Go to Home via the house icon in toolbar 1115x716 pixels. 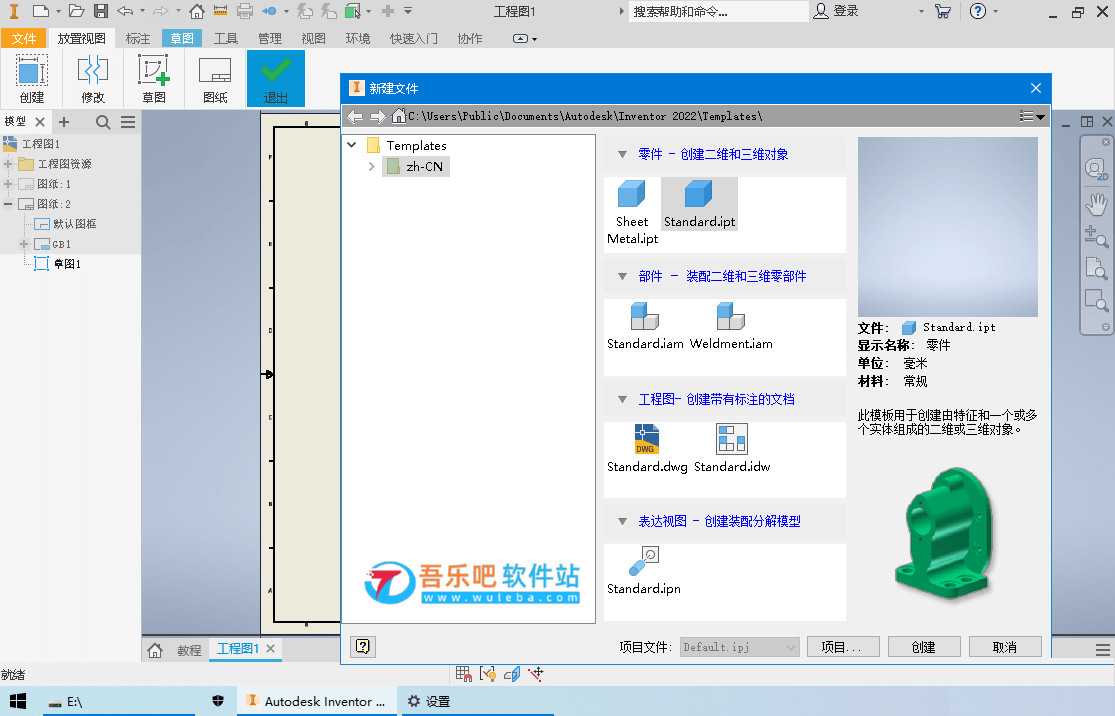coord(197,11)
